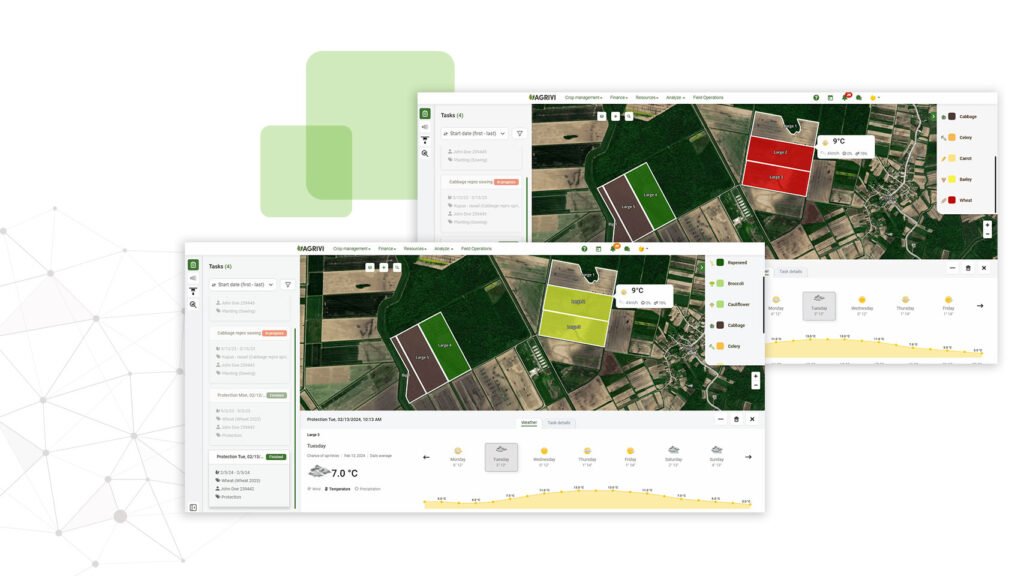Open Help icon in front window header
The image size is (1024, 576).
point(584,249)
